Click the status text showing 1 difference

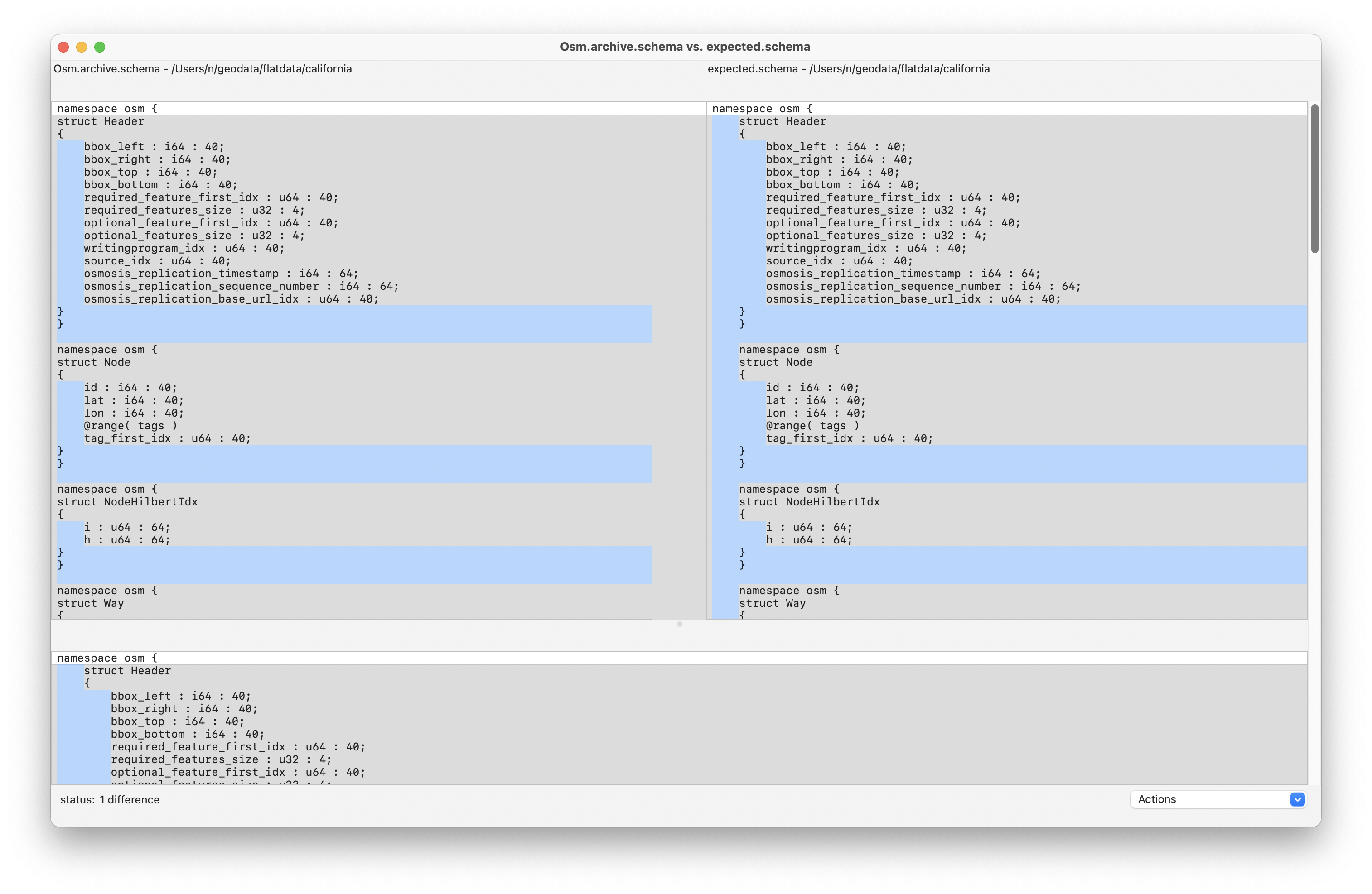click(111, 799)
